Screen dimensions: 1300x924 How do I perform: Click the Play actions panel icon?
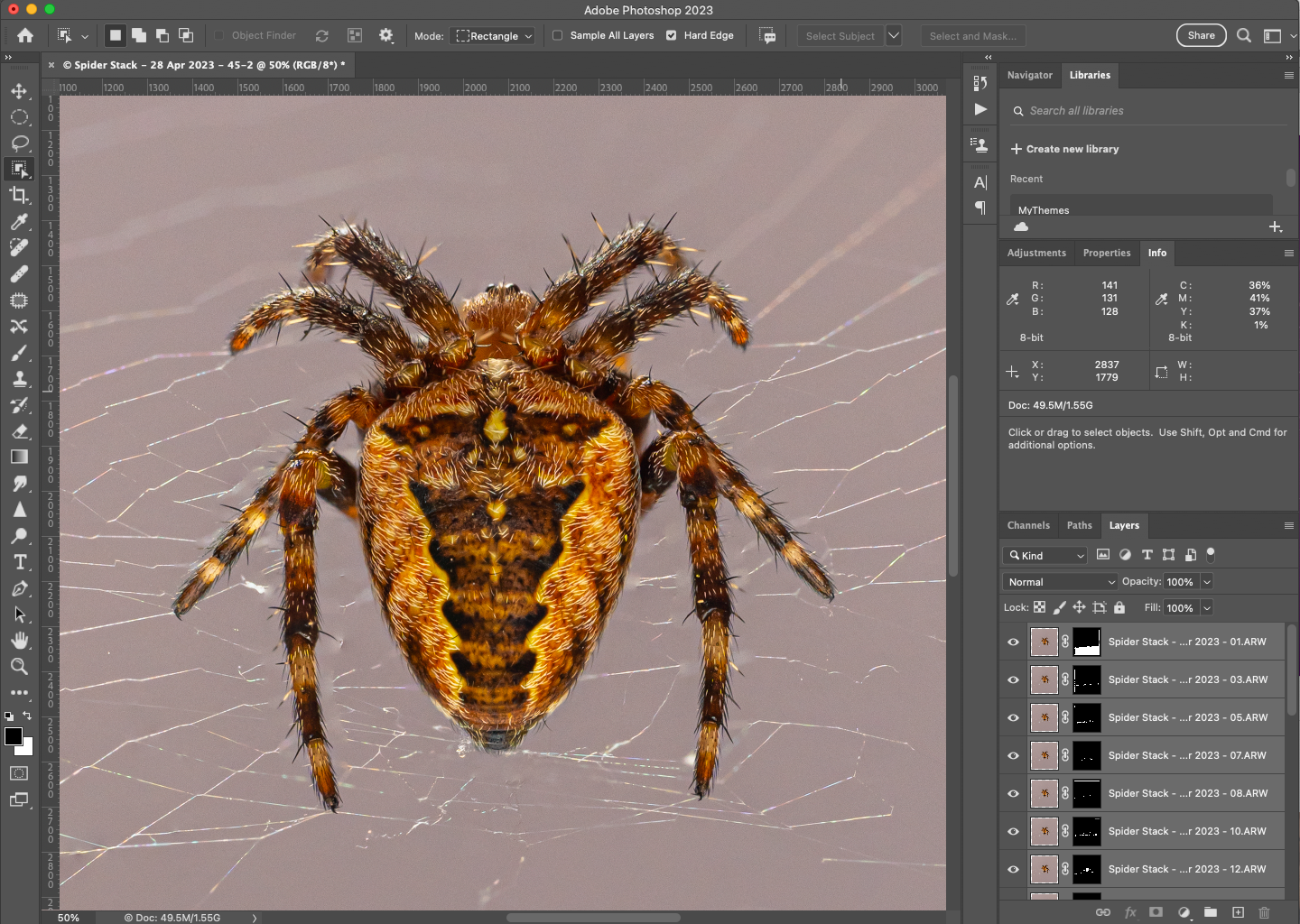pyautogui.click(x=980, y=109)
